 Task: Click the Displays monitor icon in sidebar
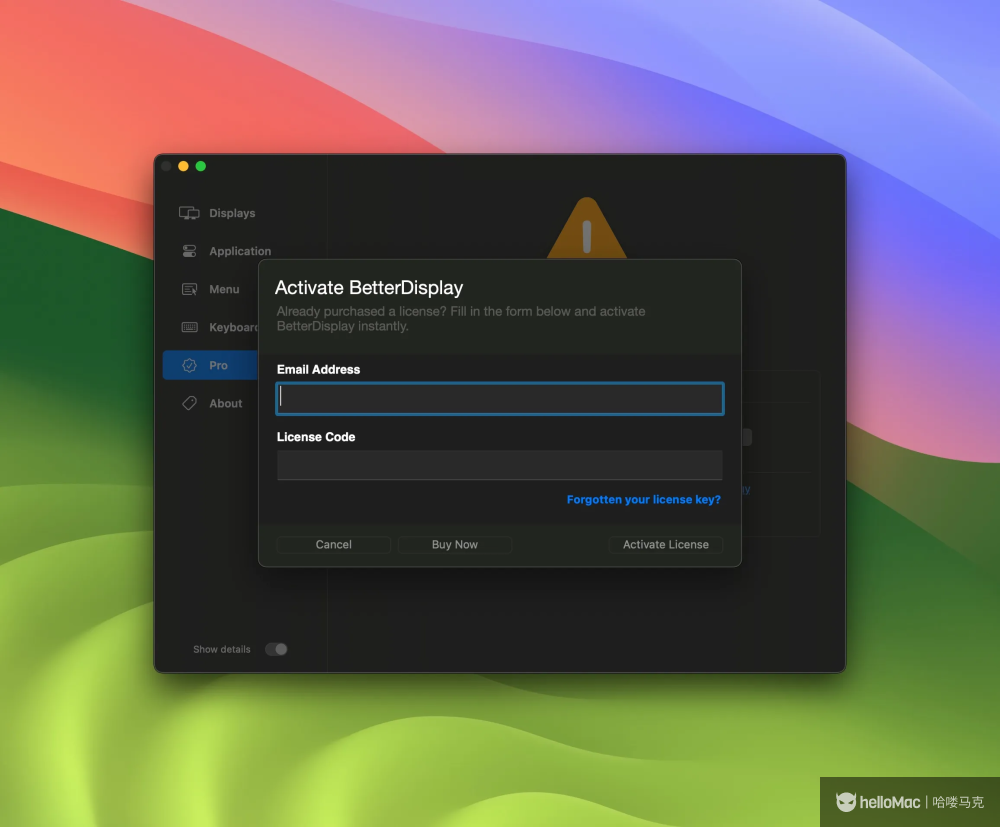189,213
